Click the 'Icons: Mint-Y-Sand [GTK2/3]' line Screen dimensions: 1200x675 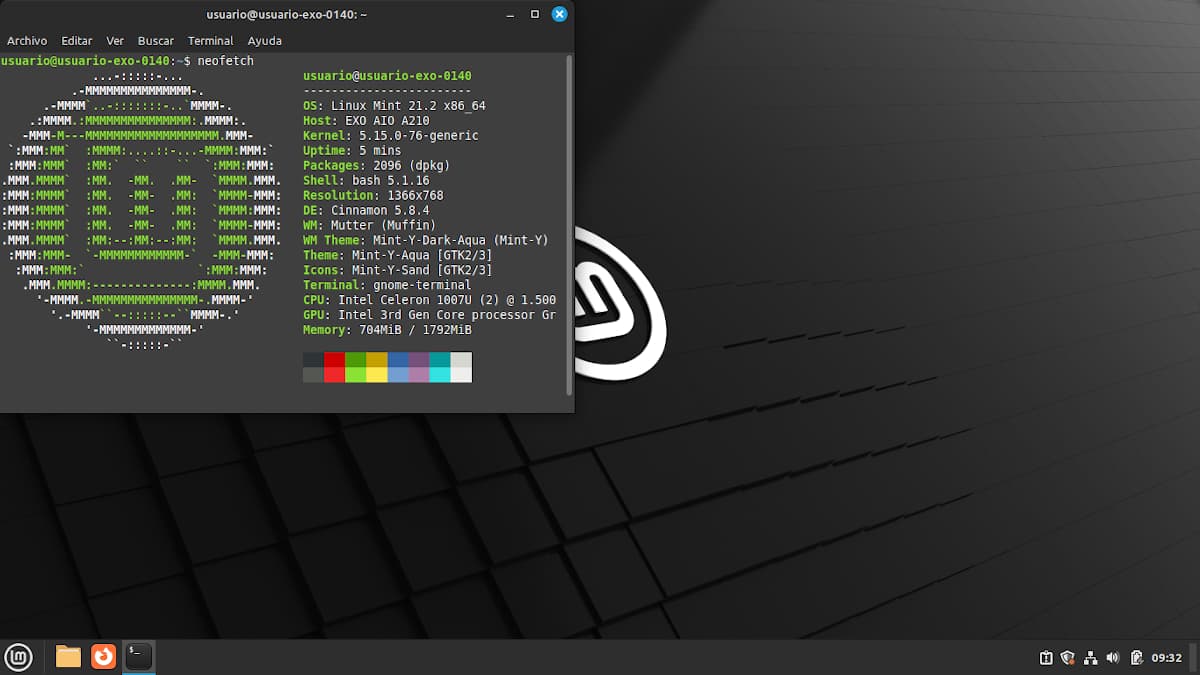tap(398, 271)
